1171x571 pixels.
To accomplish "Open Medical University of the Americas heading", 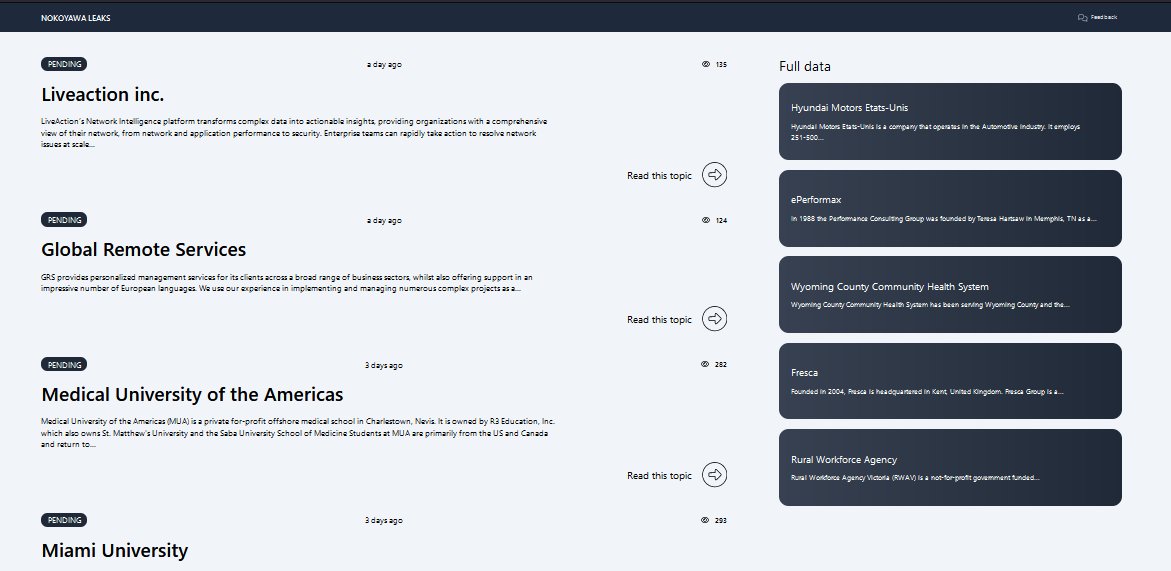I will tap(192, 394).
